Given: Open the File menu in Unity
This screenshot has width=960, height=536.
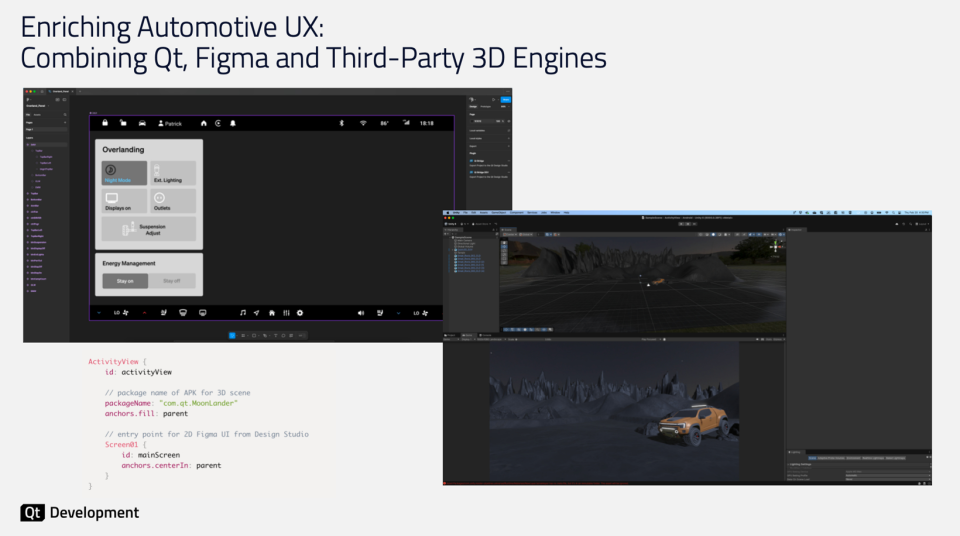Looking at the screenshot, I should (465, 213).
